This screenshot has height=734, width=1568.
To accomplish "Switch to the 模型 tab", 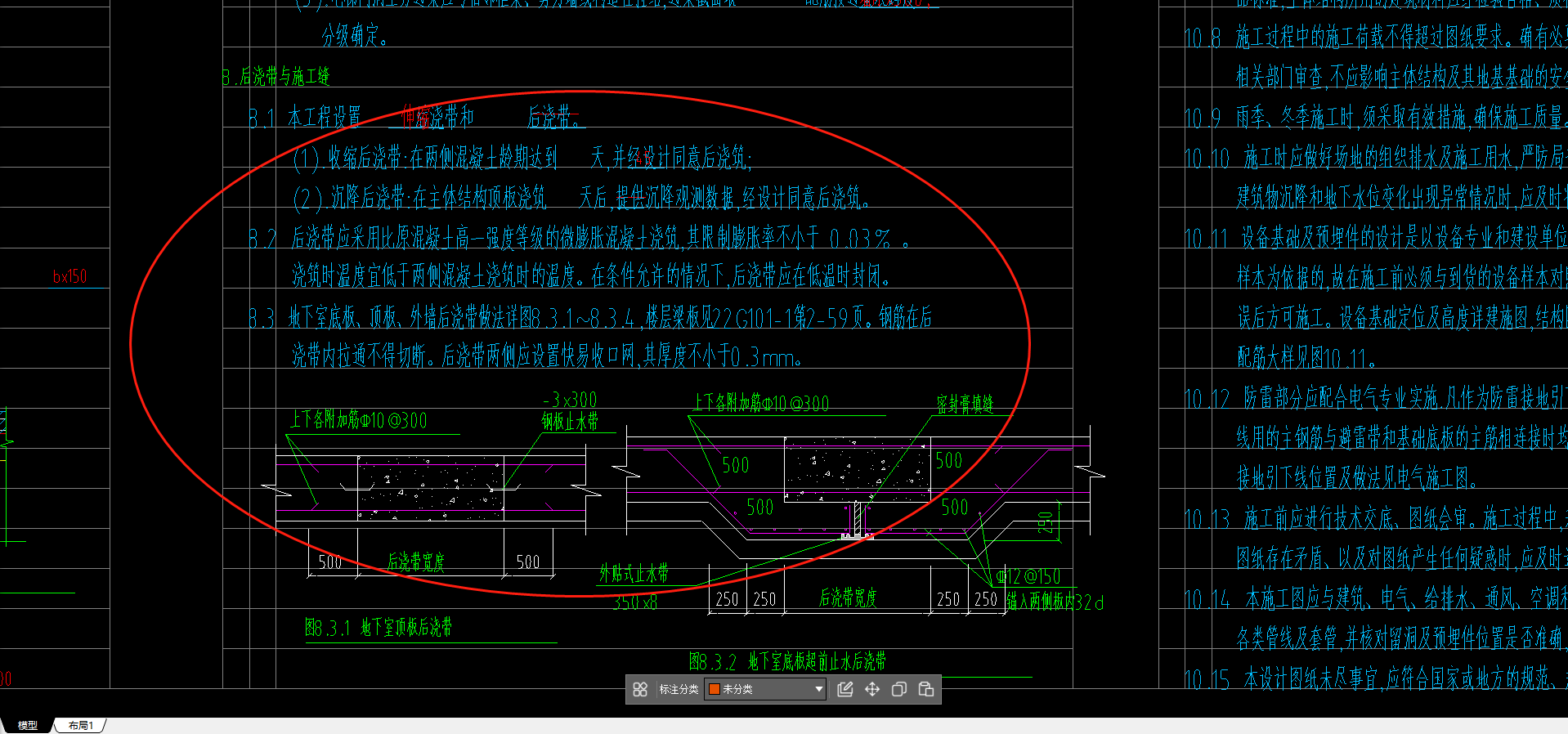I will (x=28, y=725).
